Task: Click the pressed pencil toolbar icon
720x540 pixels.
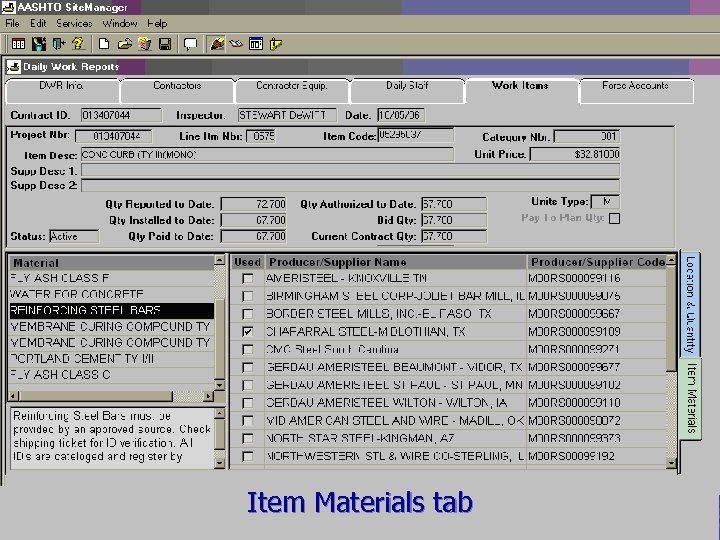Action: pyautogui.click(x=217, y=44)
